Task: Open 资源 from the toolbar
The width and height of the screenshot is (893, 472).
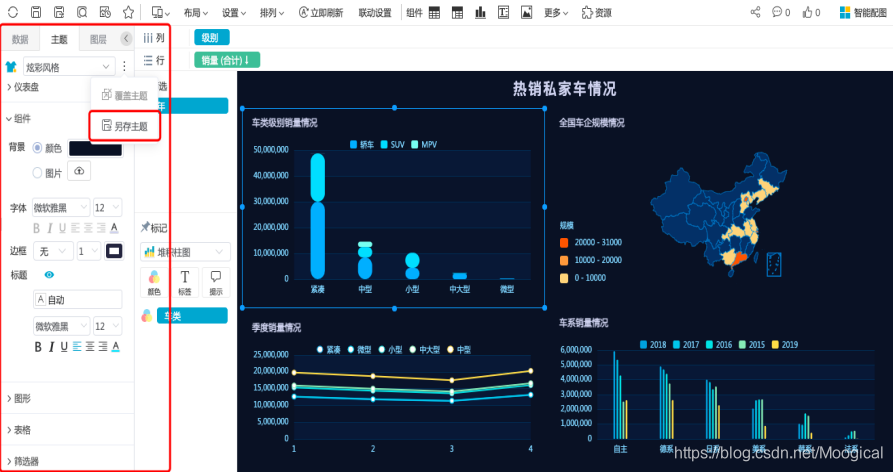Action: click(596, 13)
